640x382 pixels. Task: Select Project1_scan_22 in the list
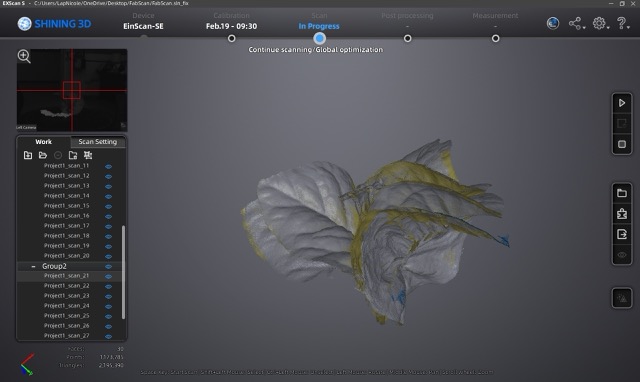(x=67, y=286)
